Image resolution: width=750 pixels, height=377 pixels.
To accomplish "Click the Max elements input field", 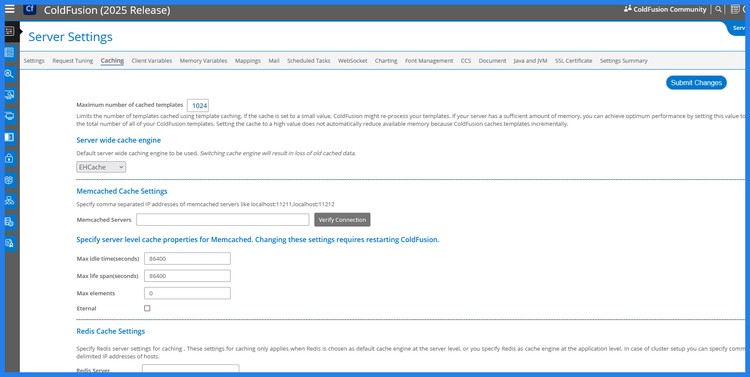I will [188, 293].
